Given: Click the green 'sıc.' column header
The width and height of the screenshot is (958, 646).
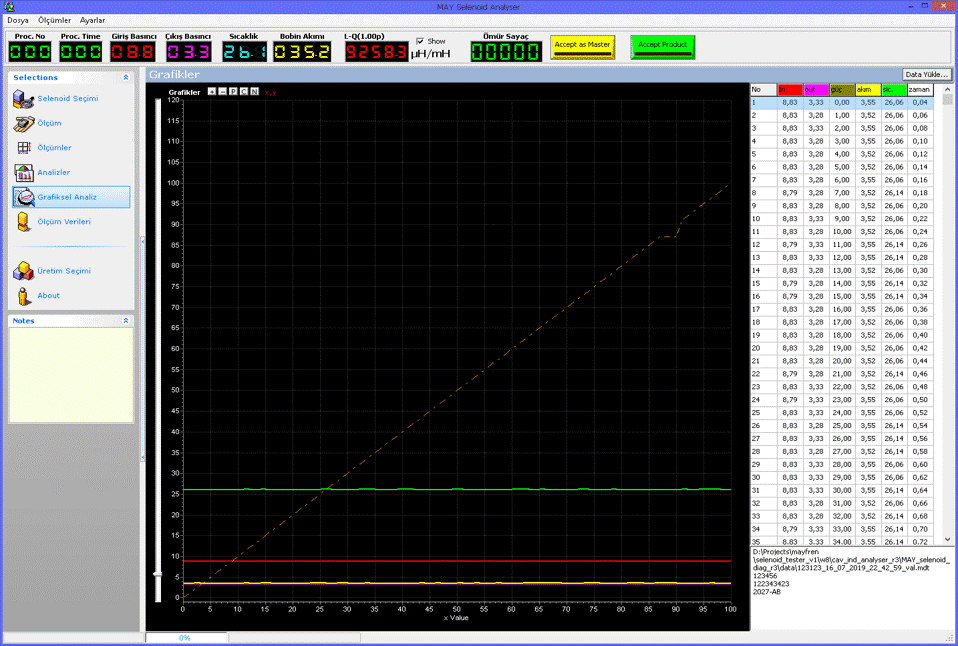Looking at the screenshot, I should coord(894,90).
